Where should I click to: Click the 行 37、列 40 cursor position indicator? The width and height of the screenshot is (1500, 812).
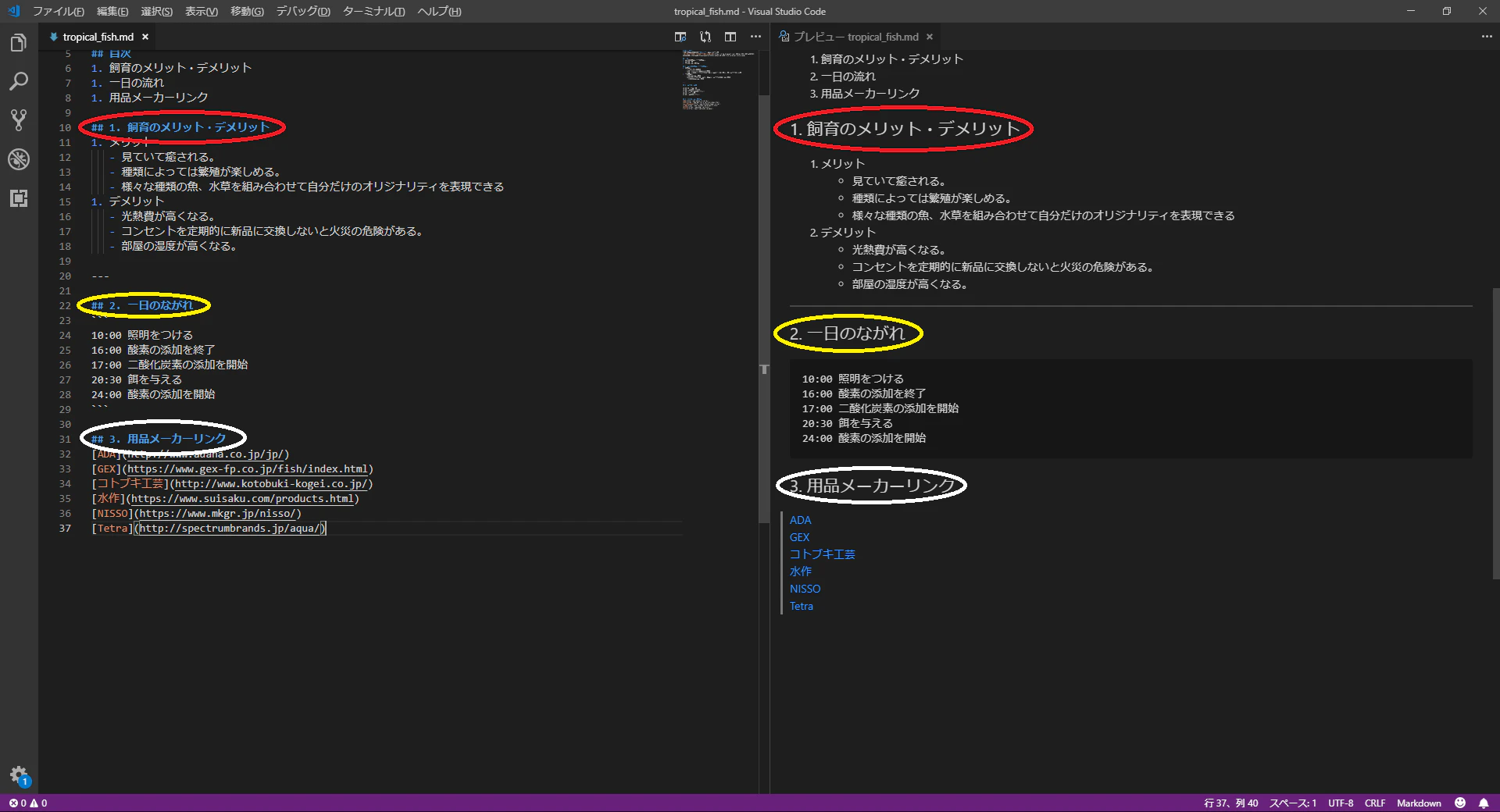pos(1231,803)
